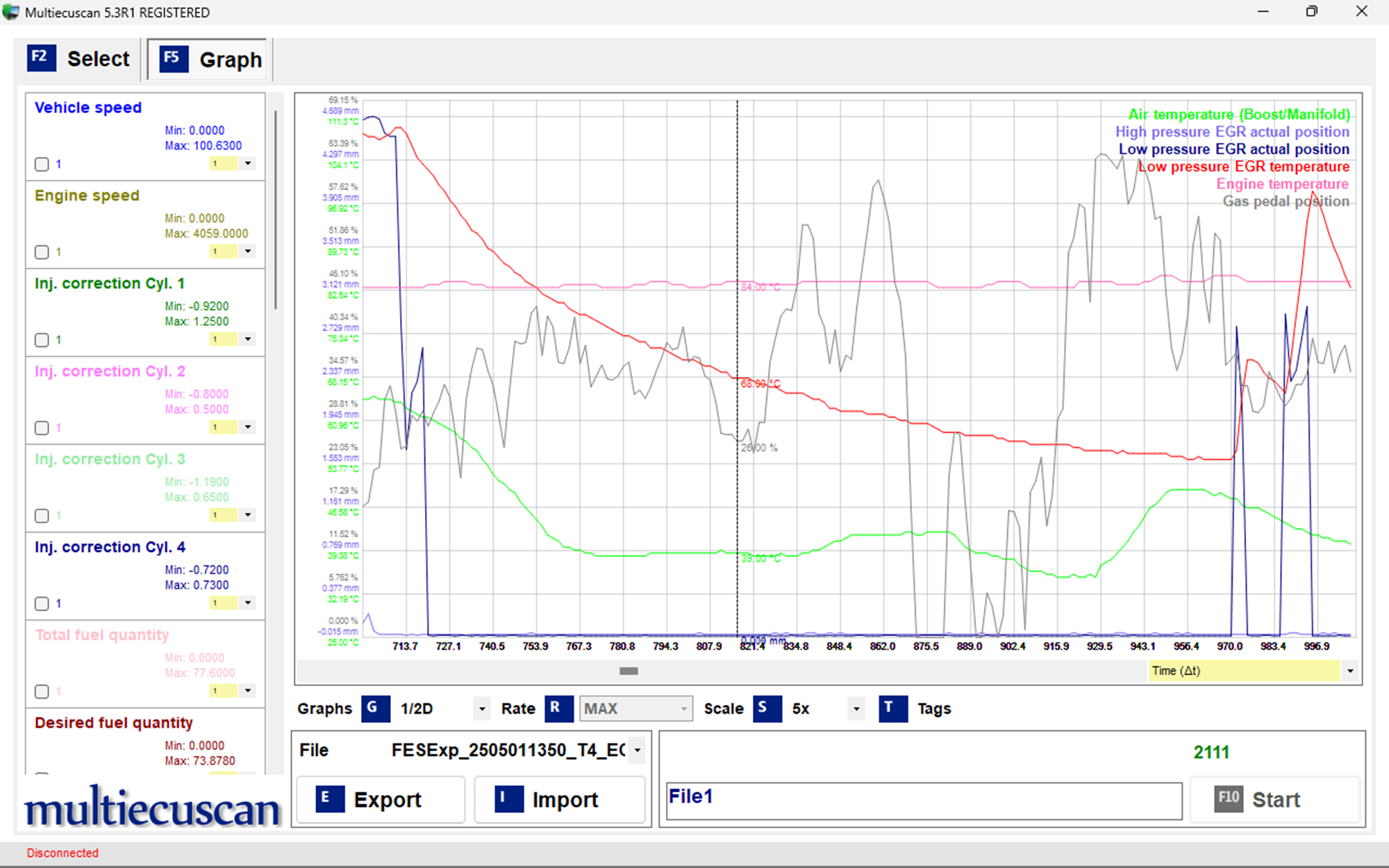Click the File1 input field

click(x=924, y=801)
